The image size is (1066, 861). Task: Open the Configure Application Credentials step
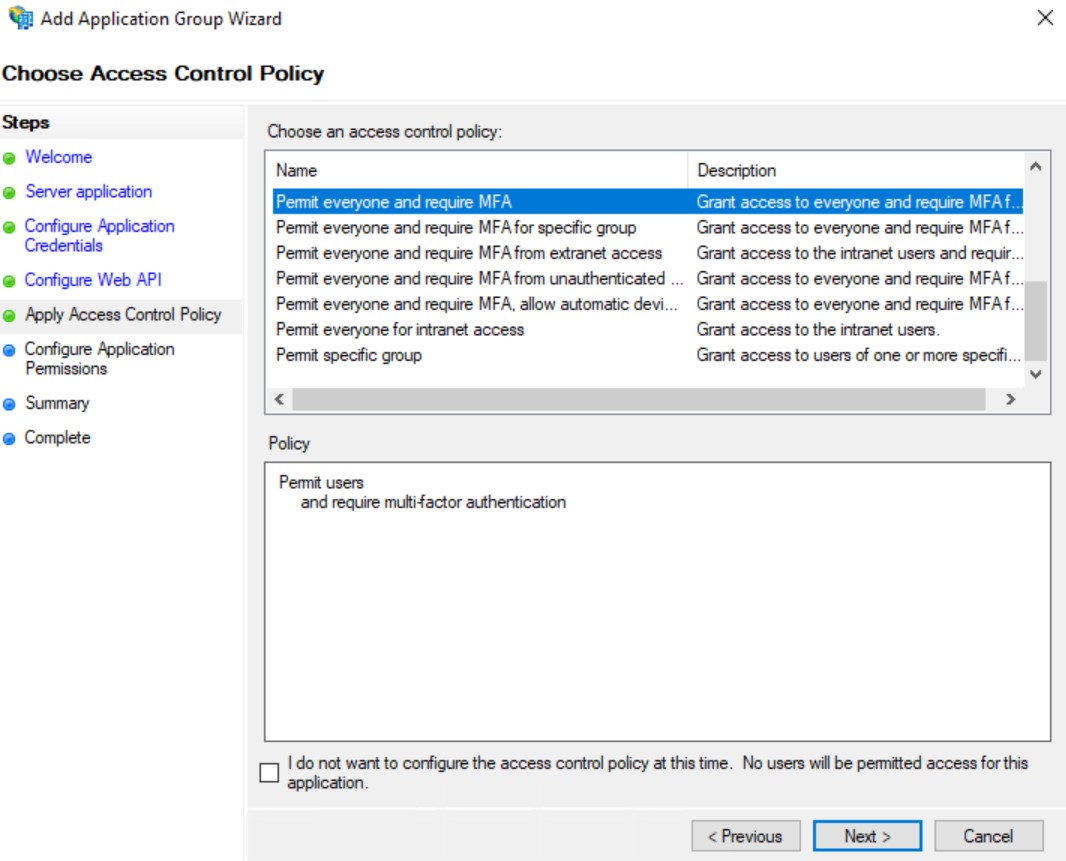tap(99, 235)
